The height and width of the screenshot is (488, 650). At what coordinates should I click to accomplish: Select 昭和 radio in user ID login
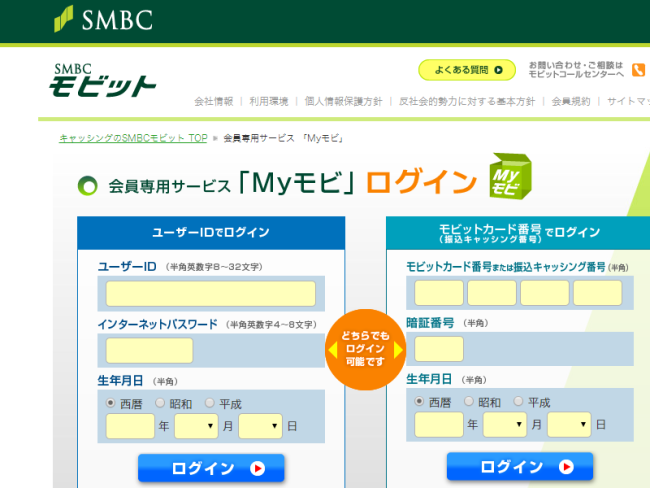coord(160,403)
